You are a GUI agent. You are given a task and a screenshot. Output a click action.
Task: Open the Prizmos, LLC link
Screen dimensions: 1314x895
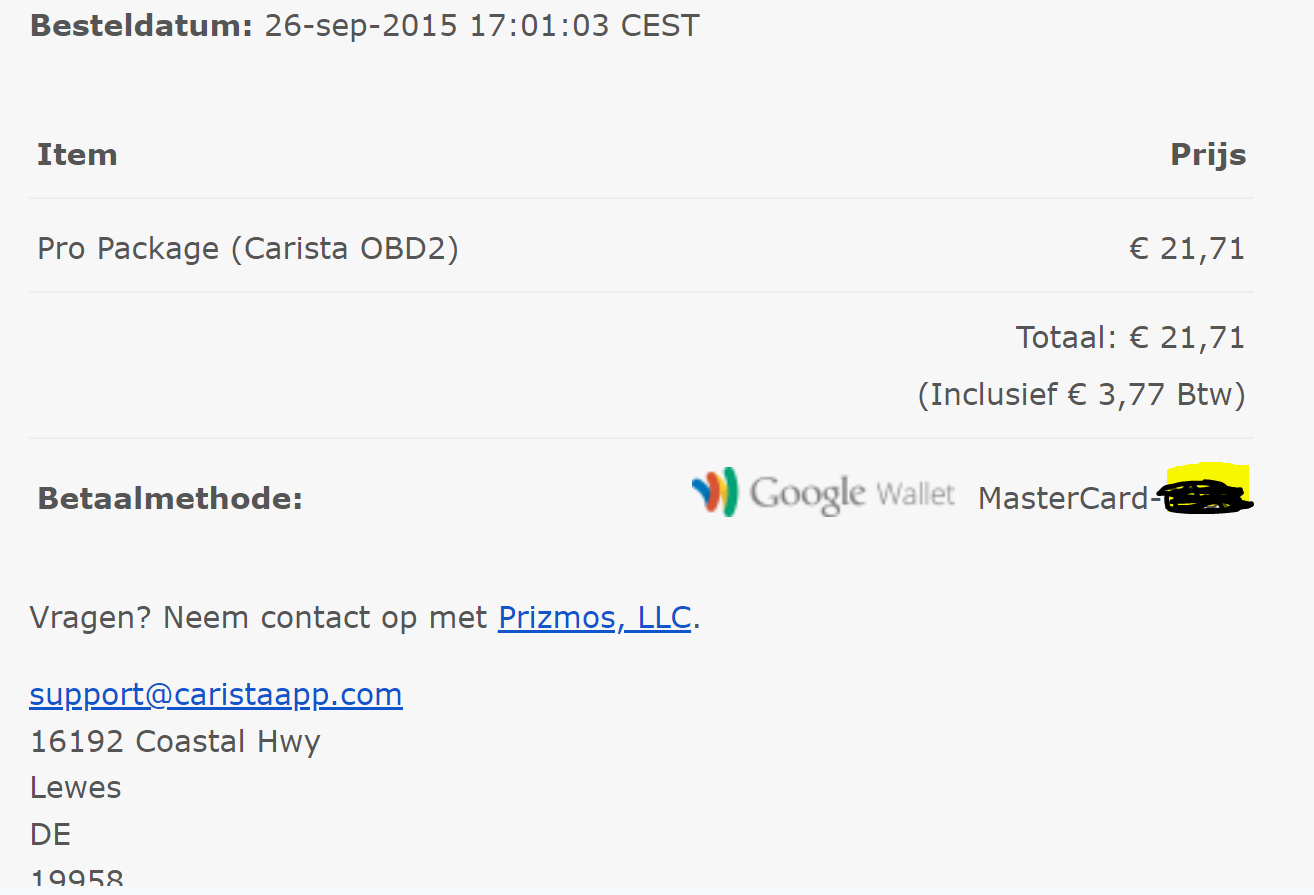[x=594, y=617]
